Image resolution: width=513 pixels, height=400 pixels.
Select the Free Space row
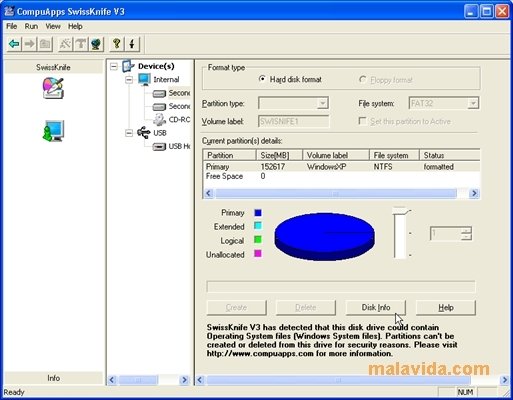[341, 176]
